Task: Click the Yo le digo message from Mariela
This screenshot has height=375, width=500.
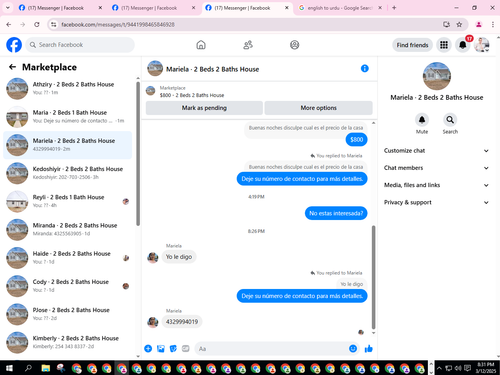Action: (x=179, y=257)
